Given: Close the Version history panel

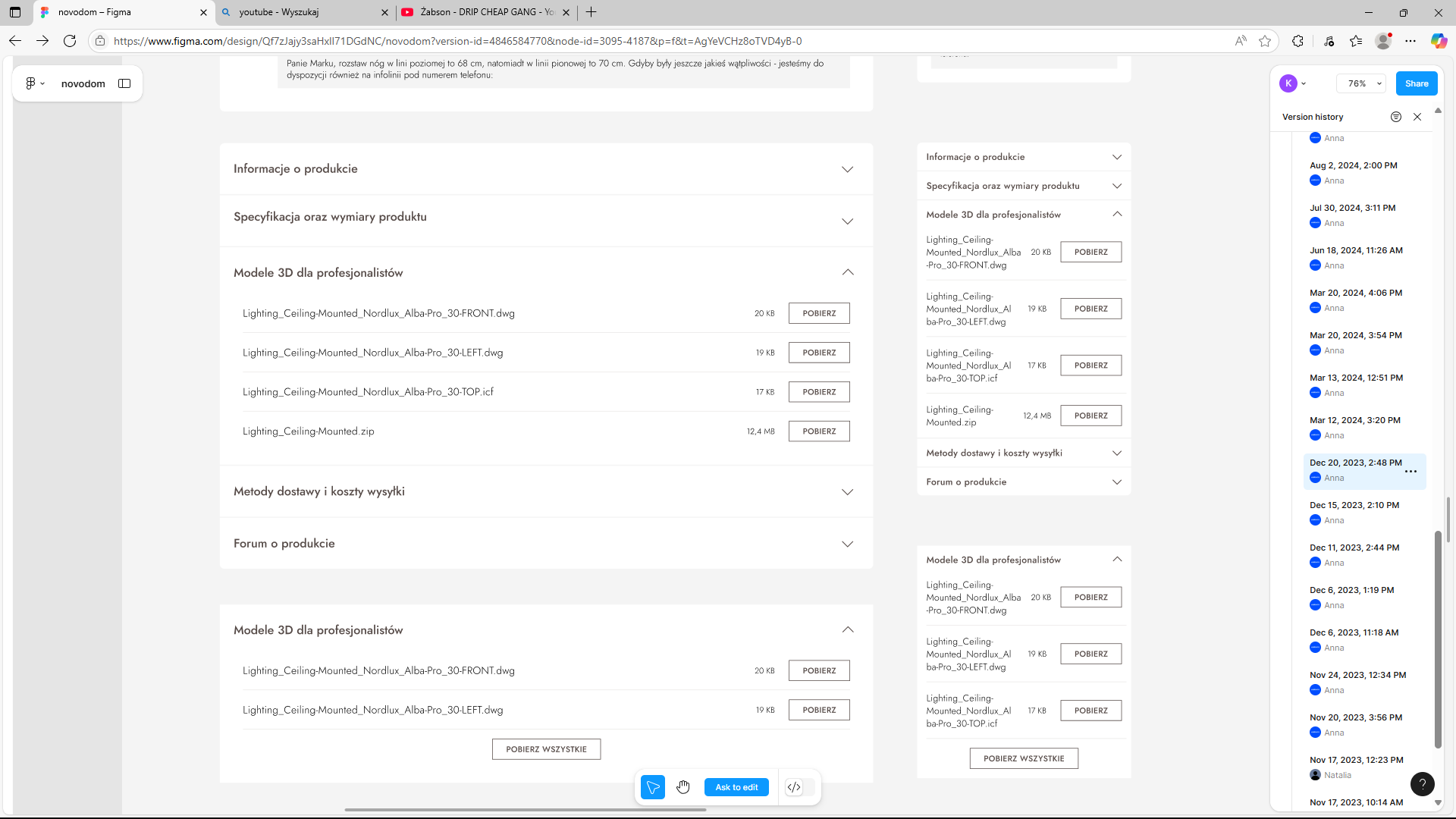Looking at the screenshot, I should click(1417, 117).
